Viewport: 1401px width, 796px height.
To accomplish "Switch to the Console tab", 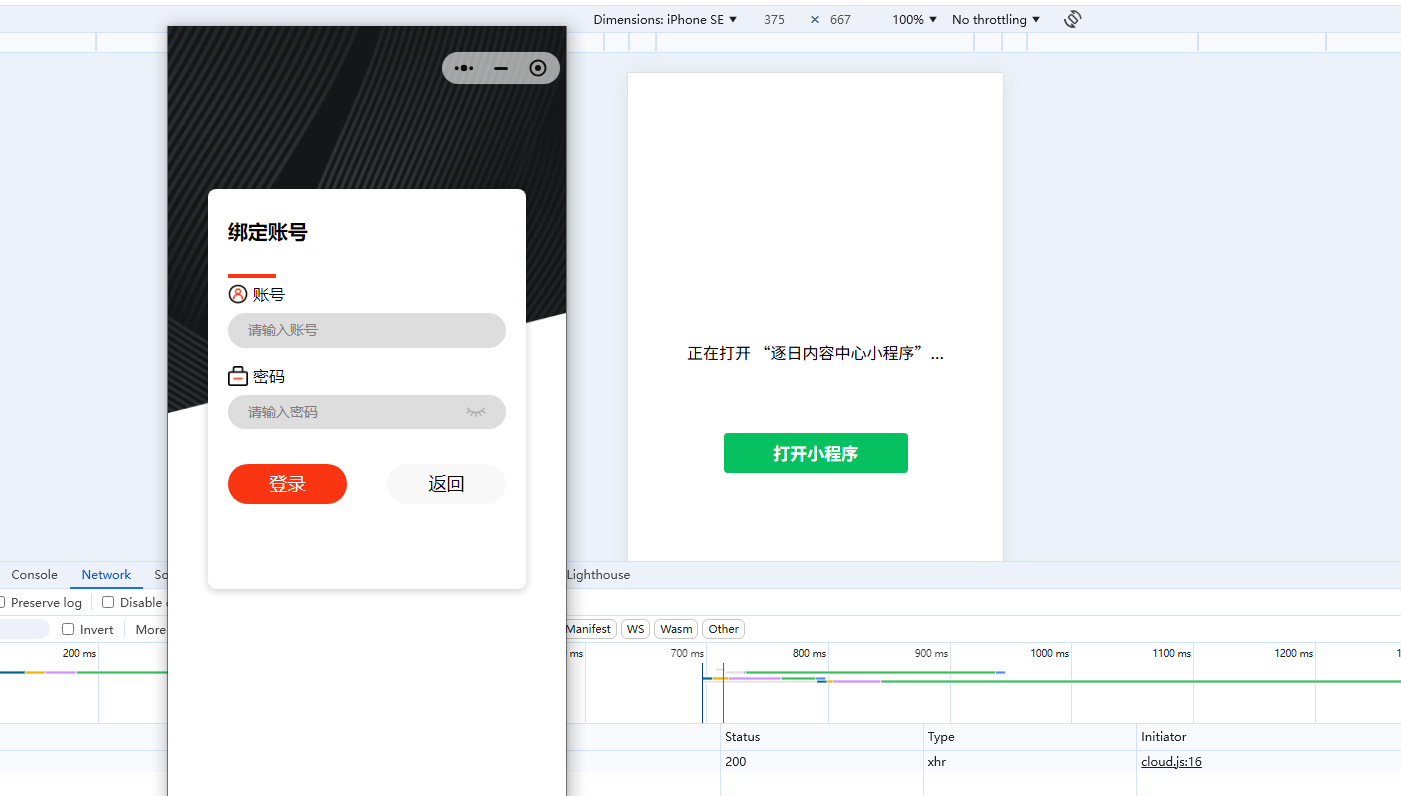I will coord(34,575).
